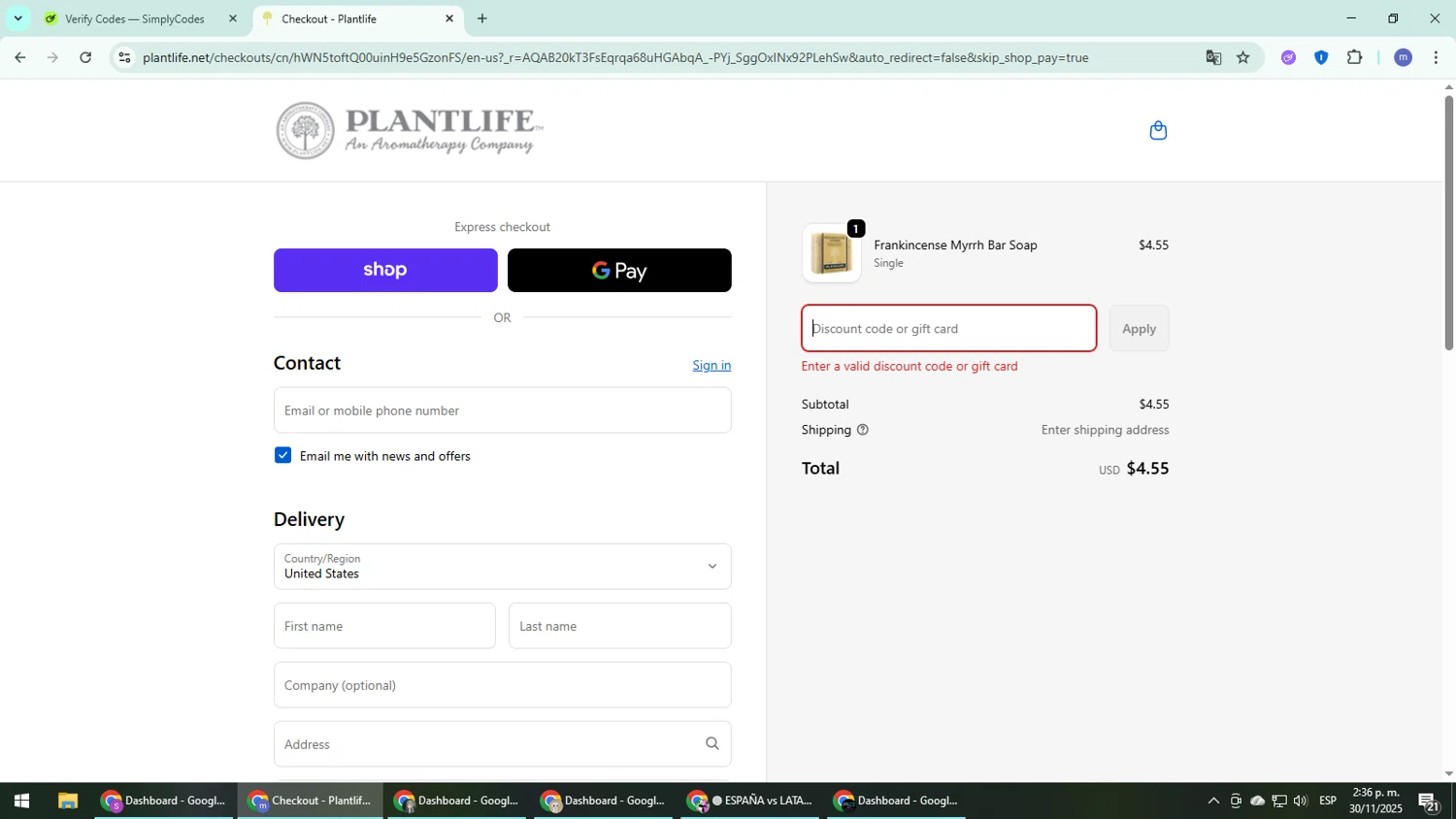The height and width of the screenshot is (819, 1456).
Task: Click the shipping help question mark icon
Action: (x=862, y=430)
